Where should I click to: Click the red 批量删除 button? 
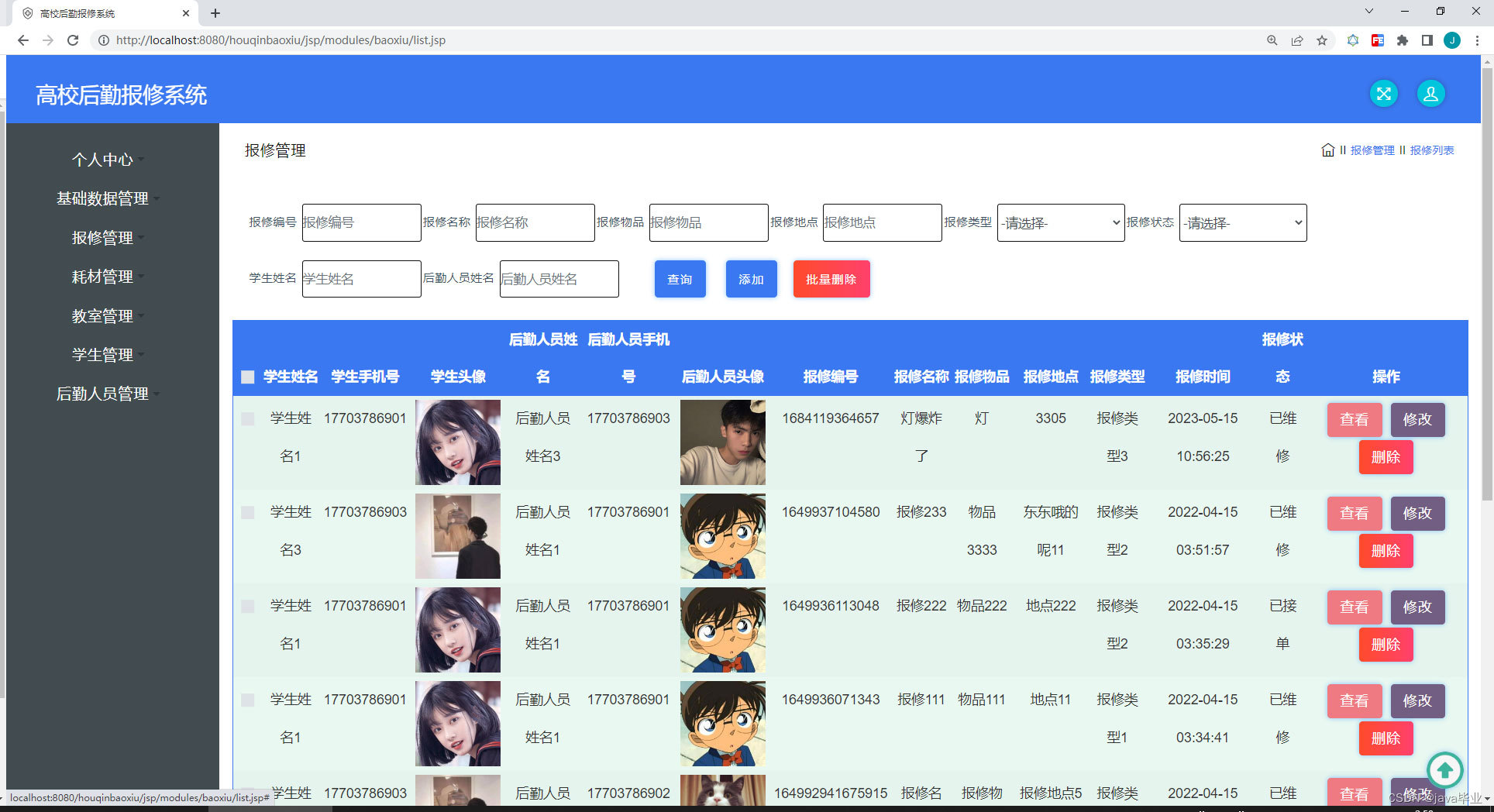click(x=831, y=279)
